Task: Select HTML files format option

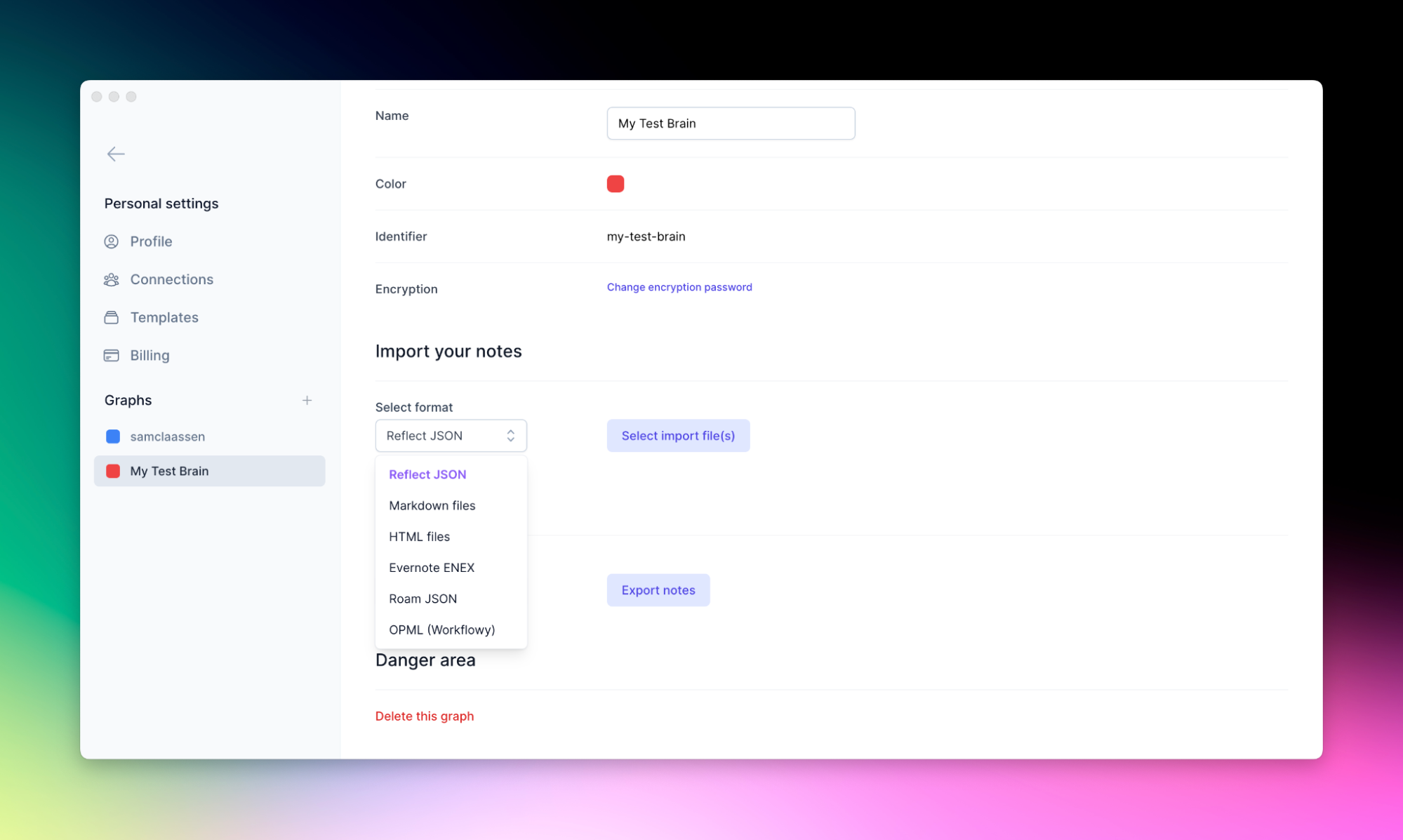Action: click(419, 536)
